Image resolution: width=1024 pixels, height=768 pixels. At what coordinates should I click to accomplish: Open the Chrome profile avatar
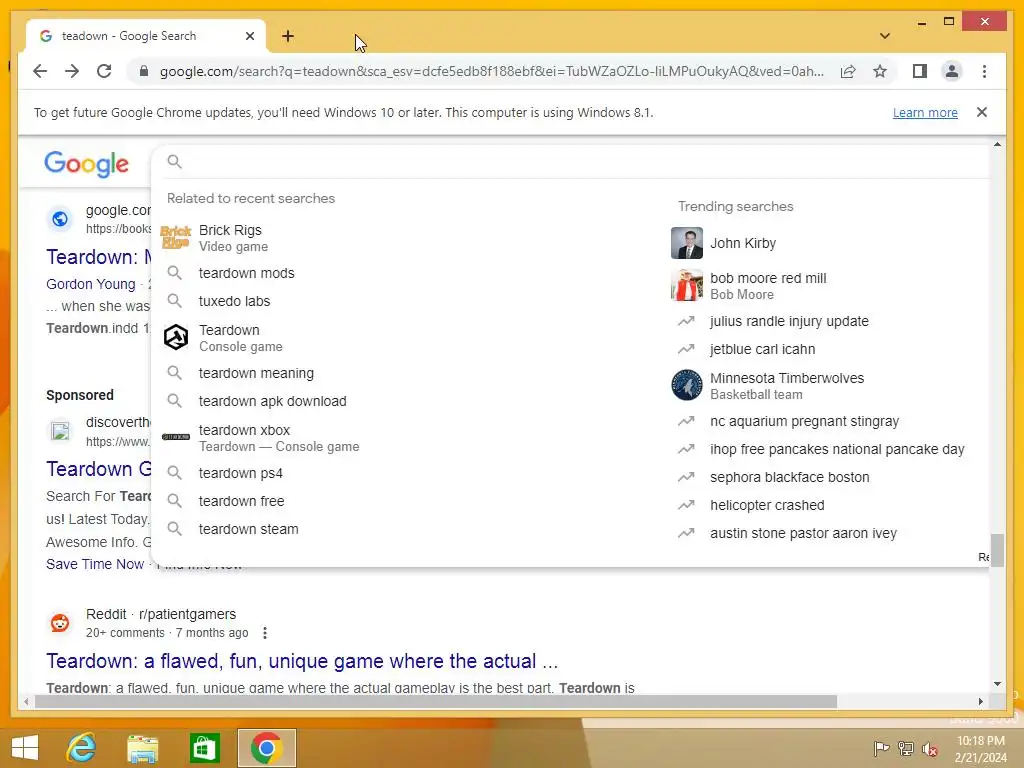tap(952, 71)
